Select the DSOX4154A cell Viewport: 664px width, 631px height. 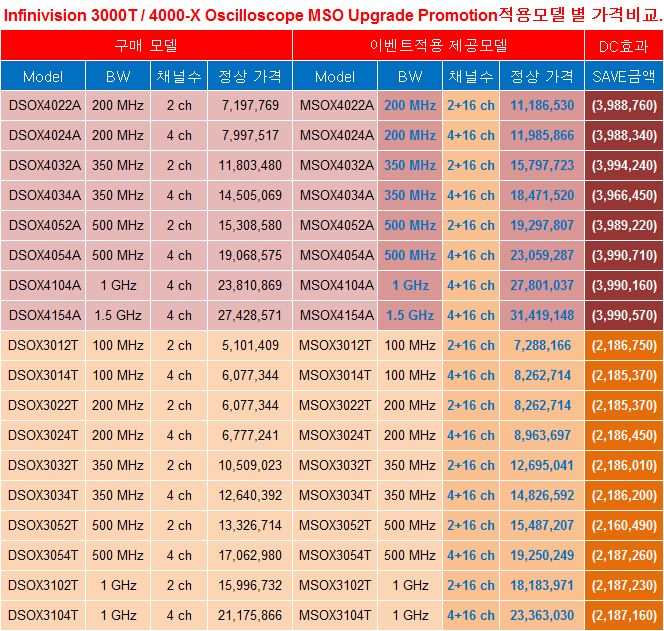tap(43, 316)
